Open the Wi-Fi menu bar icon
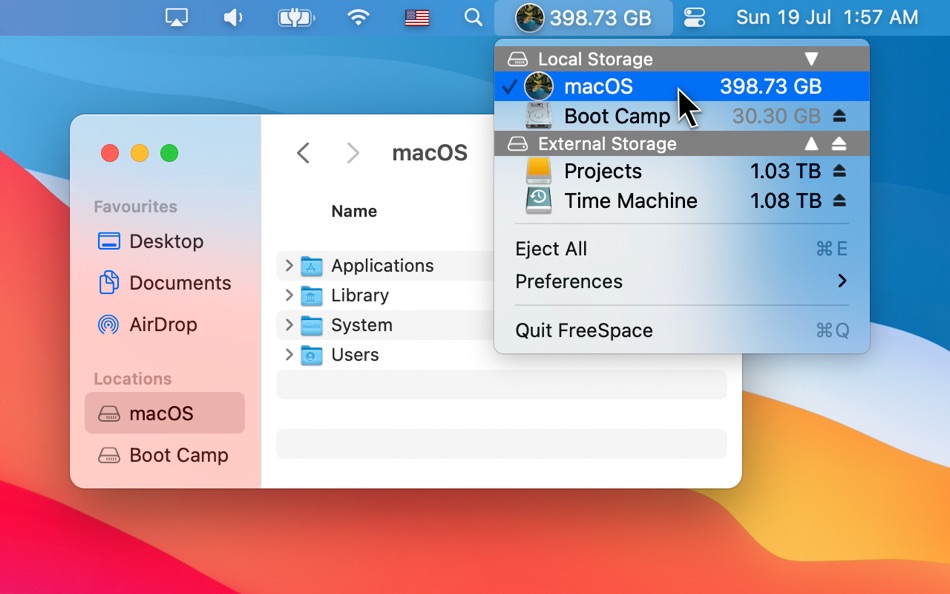Image resolution: width=950 pixels, height=594 pixels. [x=359, y=18]
